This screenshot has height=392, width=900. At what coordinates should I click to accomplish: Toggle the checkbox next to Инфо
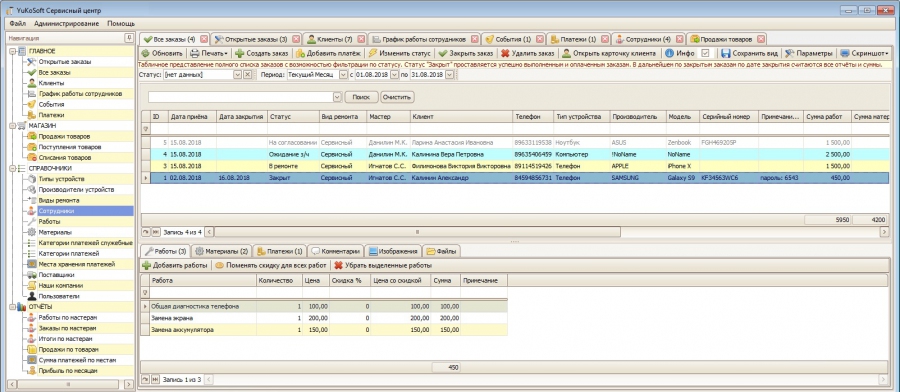click(x=705, y=53)
